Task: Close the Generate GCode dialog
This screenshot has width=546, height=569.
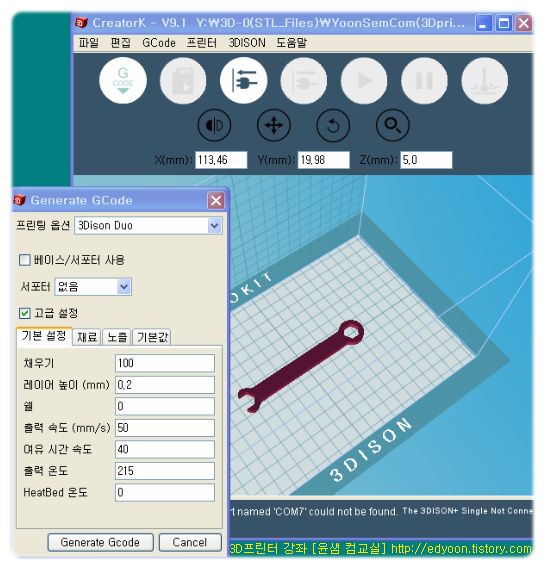Action: pos(216,200)
